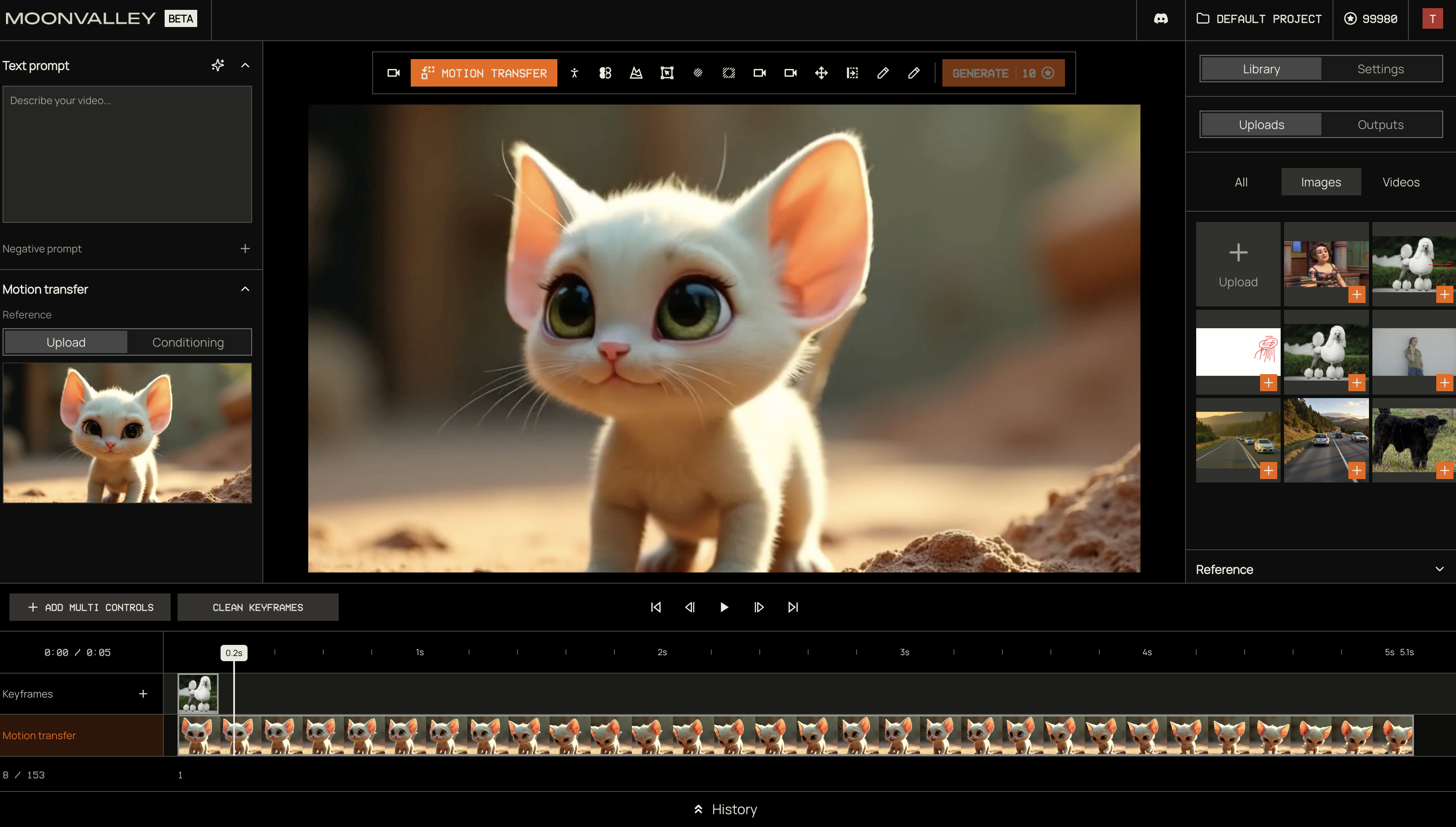Expand the History drawer at the bottom
1456x827 pixels.
tap(726, 809)
